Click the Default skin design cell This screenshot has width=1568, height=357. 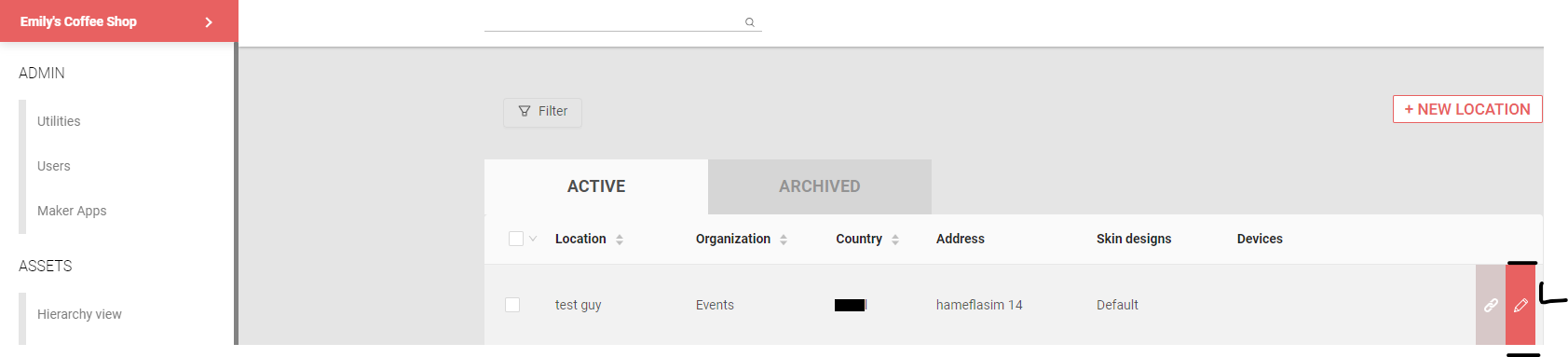[x=1117, y=305]
